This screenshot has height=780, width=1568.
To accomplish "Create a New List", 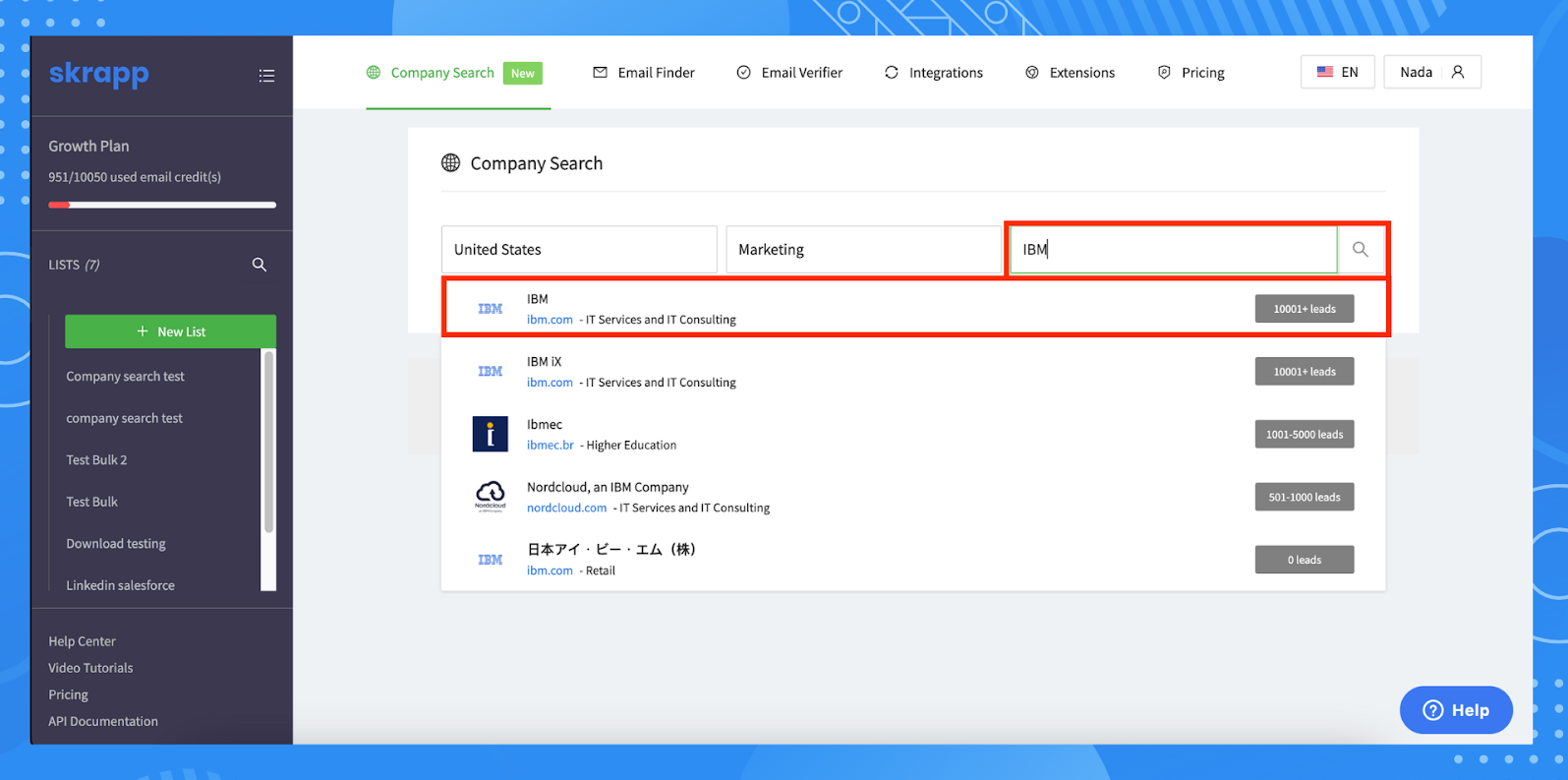I will [x=170, y=331].
